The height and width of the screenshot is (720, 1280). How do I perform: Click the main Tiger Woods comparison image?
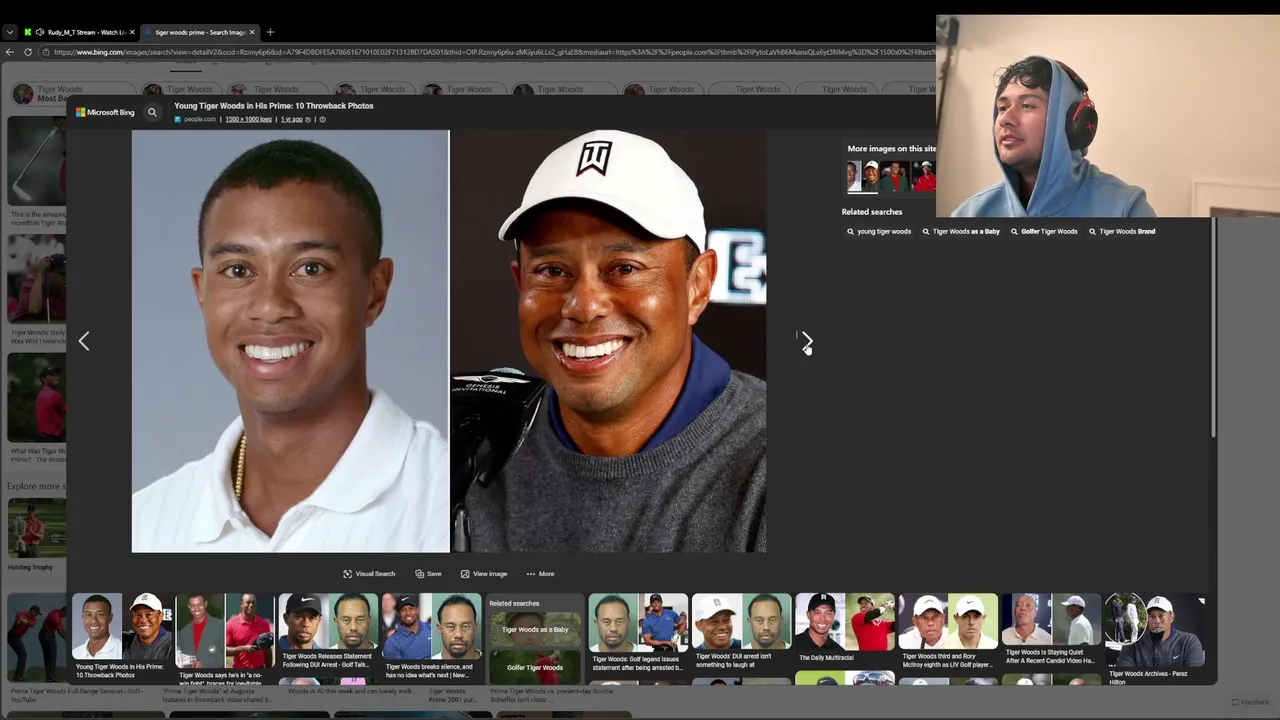tap(449, 341)
